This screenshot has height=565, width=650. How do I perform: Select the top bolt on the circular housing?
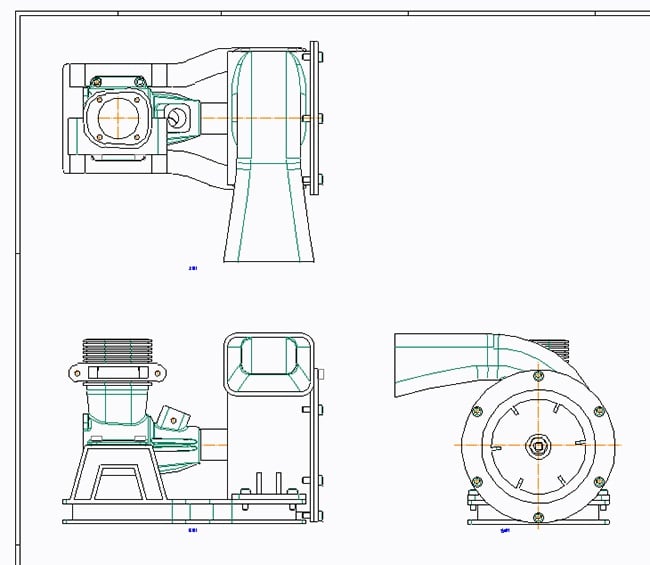(539, 375)
